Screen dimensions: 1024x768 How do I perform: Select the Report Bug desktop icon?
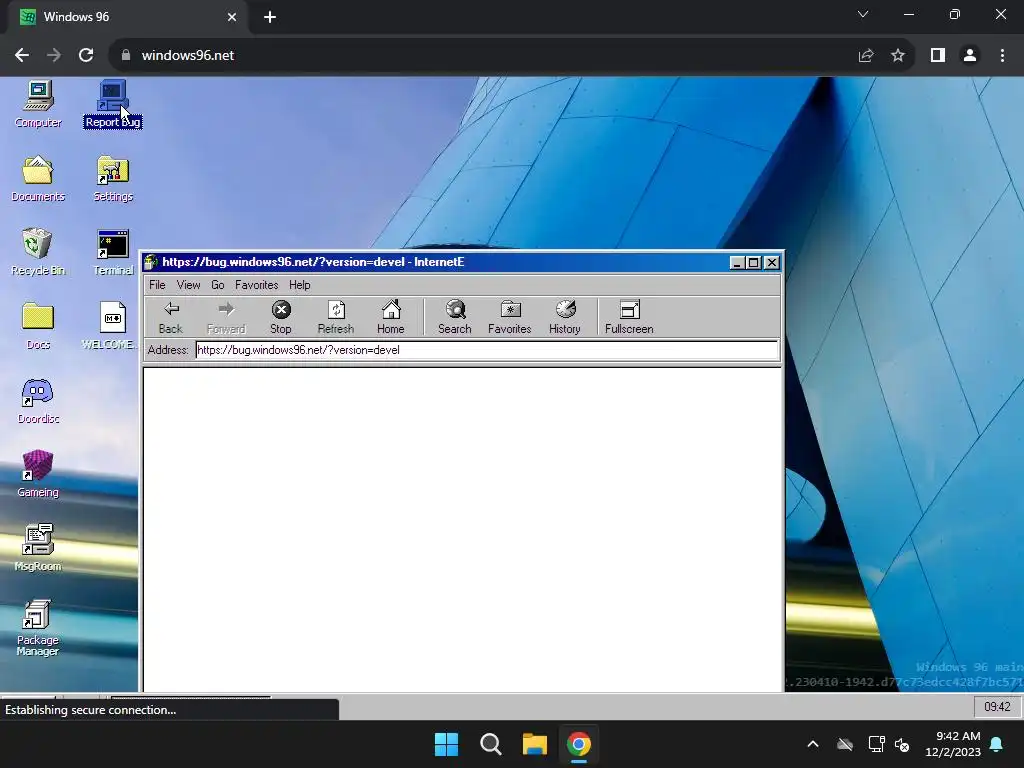pos(112,103)
